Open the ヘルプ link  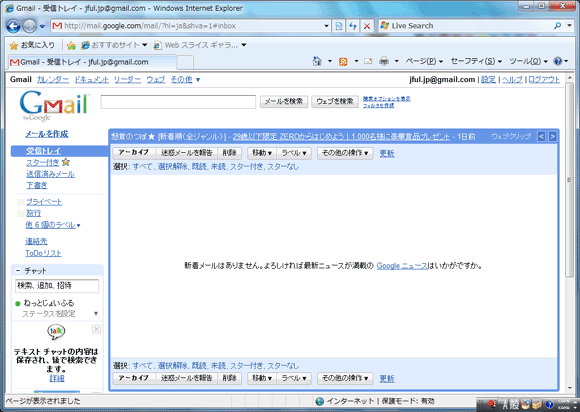(x=512, y=80)
